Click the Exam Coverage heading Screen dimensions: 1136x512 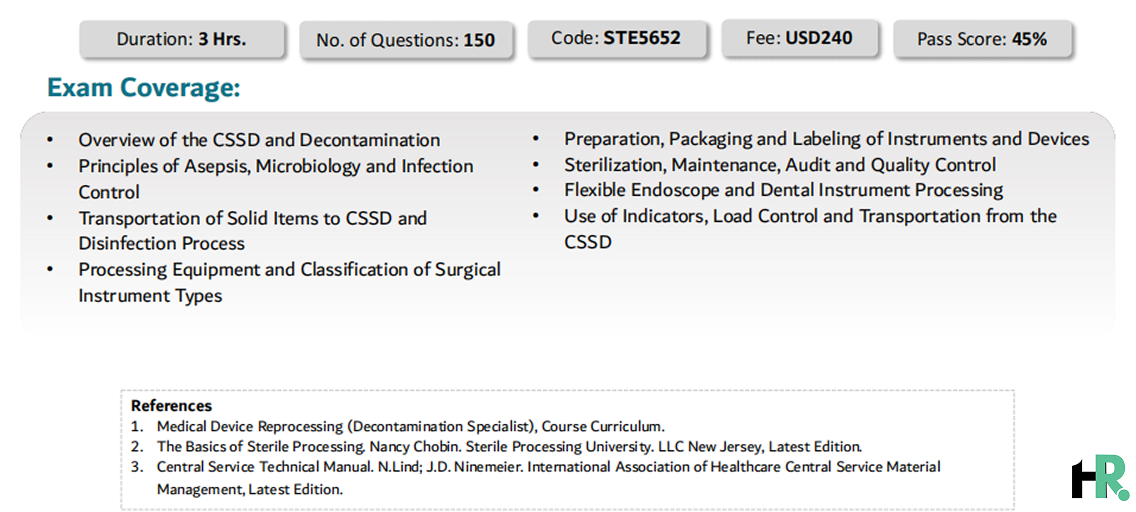coord(143,88)
